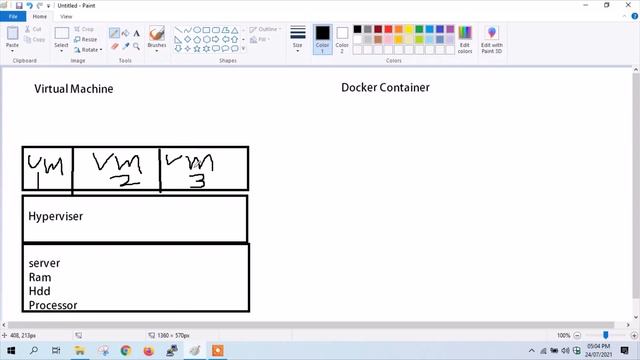Open the Brushes dropdown arrow
640x360 pixels.
tap(157, 51)
